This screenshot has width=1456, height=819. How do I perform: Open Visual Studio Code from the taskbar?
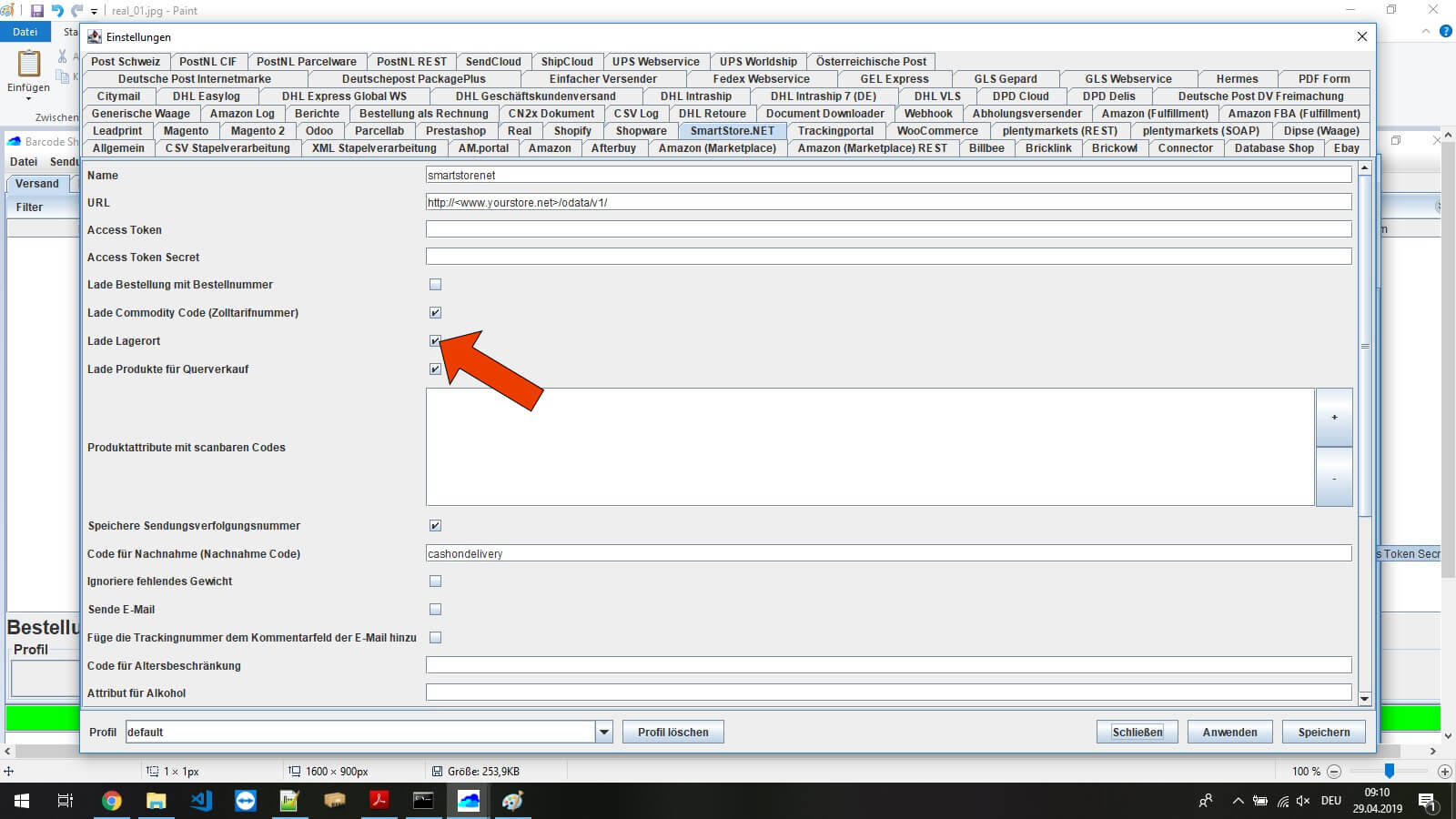click(x=201, y=801)
